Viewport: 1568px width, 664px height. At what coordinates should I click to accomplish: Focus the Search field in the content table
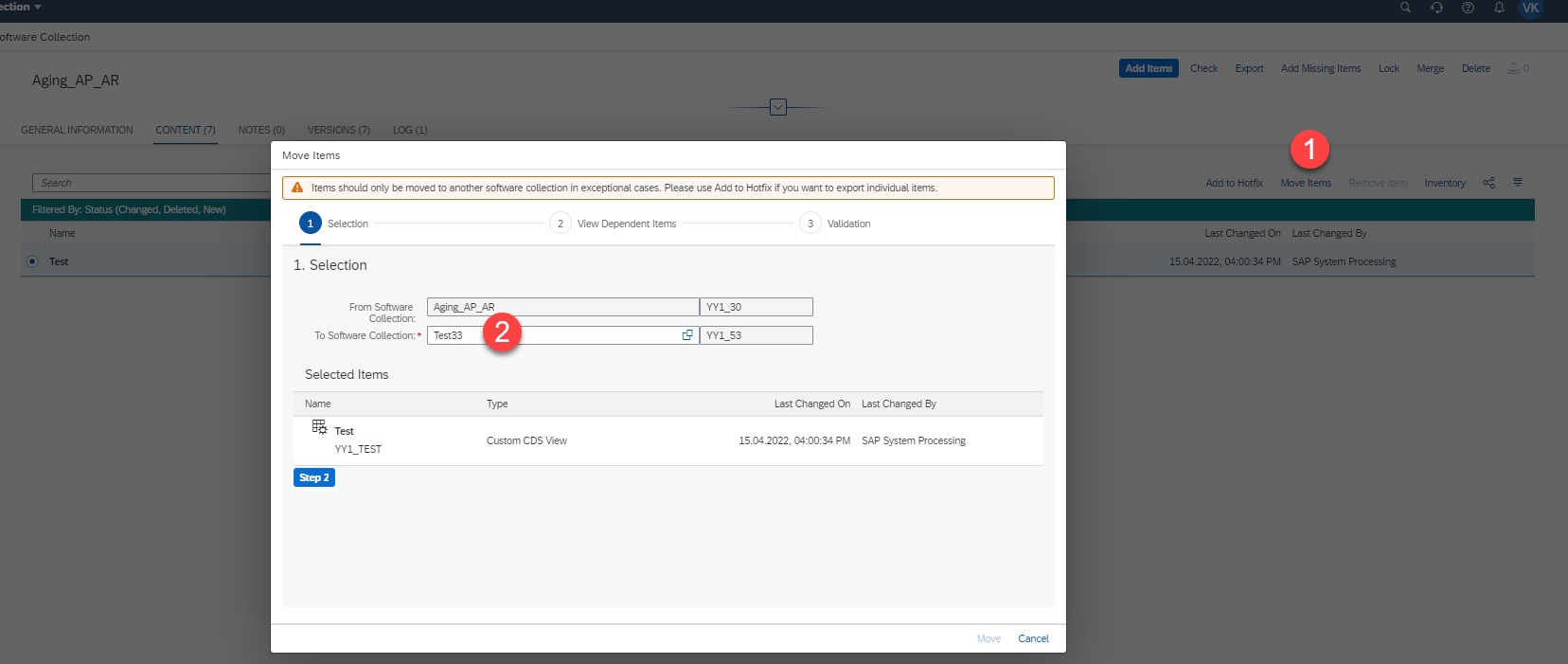151,183
